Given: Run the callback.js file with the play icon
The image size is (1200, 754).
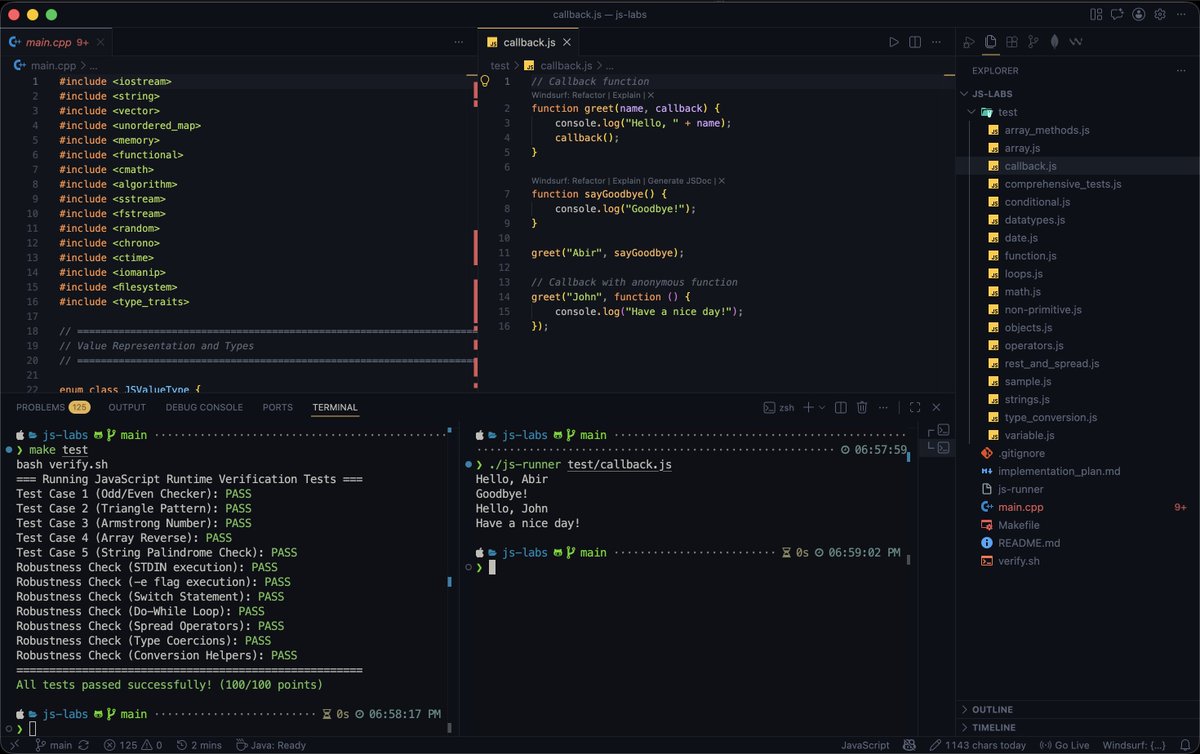Looking at the screenshot, I should [894, 42].
